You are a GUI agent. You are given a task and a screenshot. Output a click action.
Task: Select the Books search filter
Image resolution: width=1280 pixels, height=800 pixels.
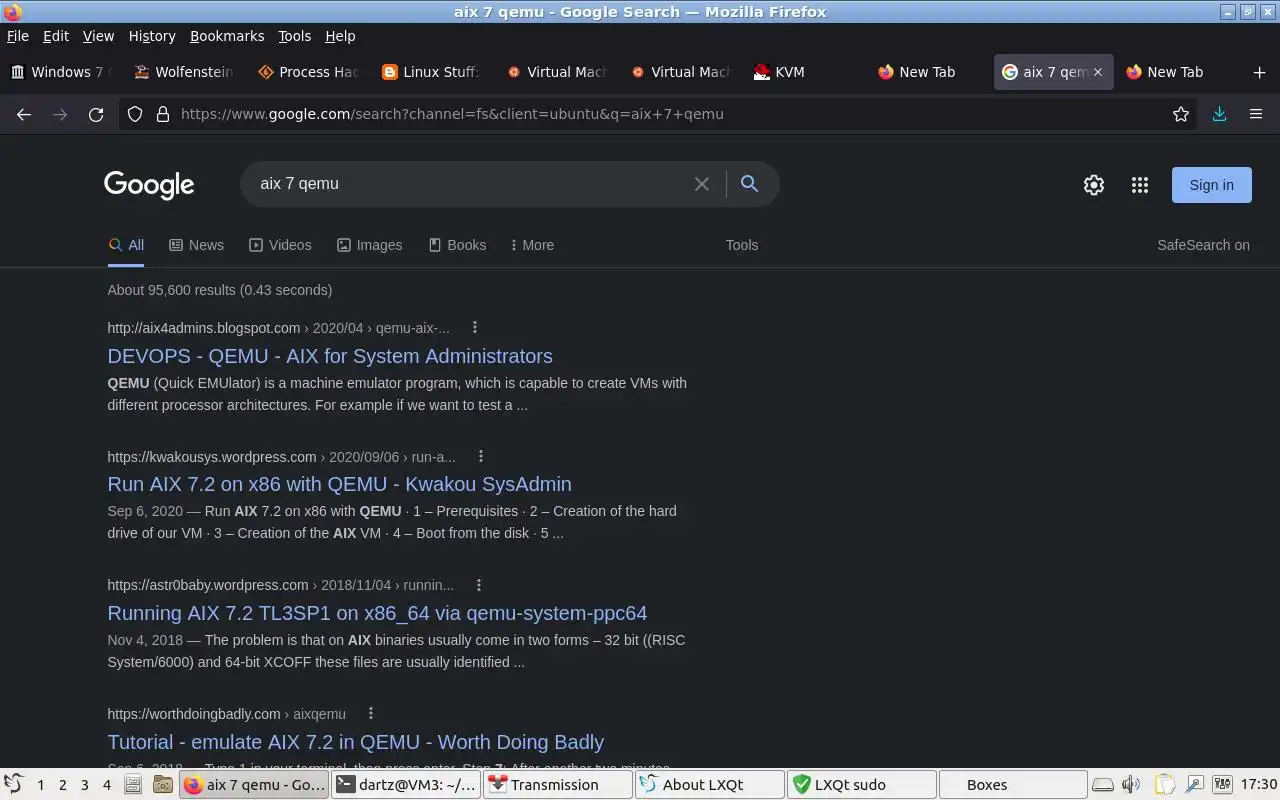click(x=457, y=245)
